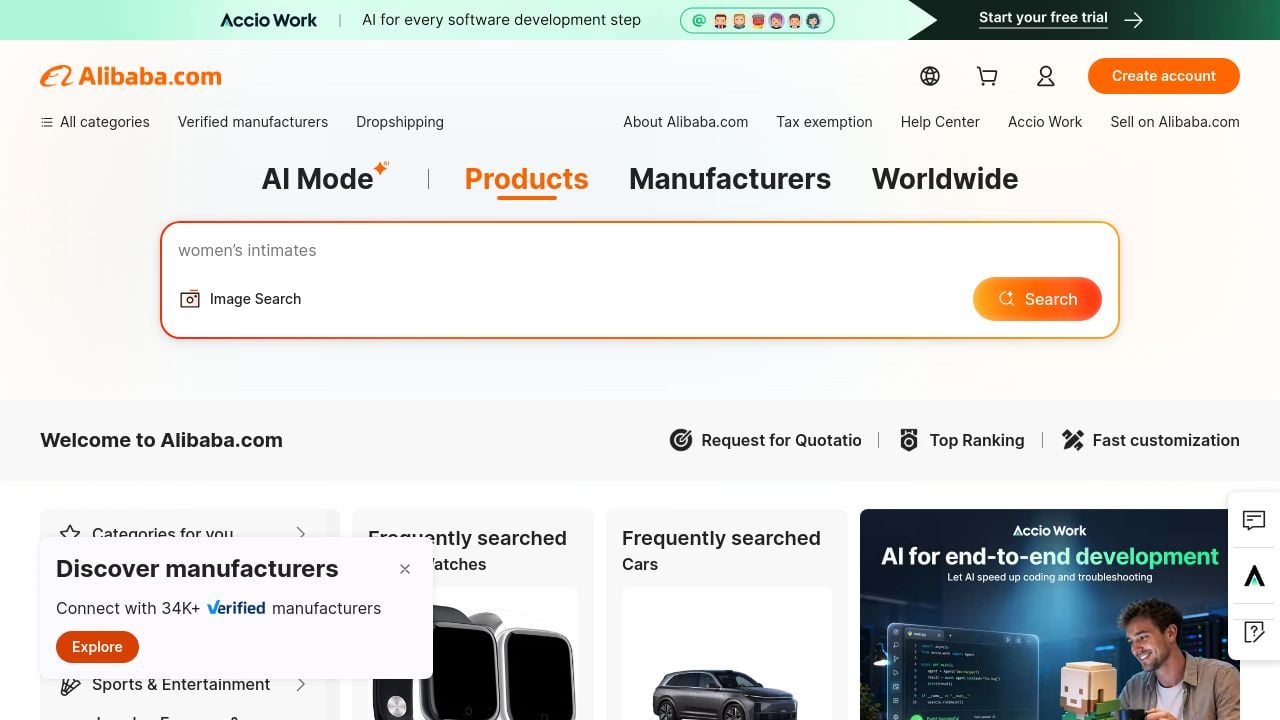Open the Accio Work nav link
Image resolution: width=1280 pixels, height=720 pixels.
[x=1045, y=122]
